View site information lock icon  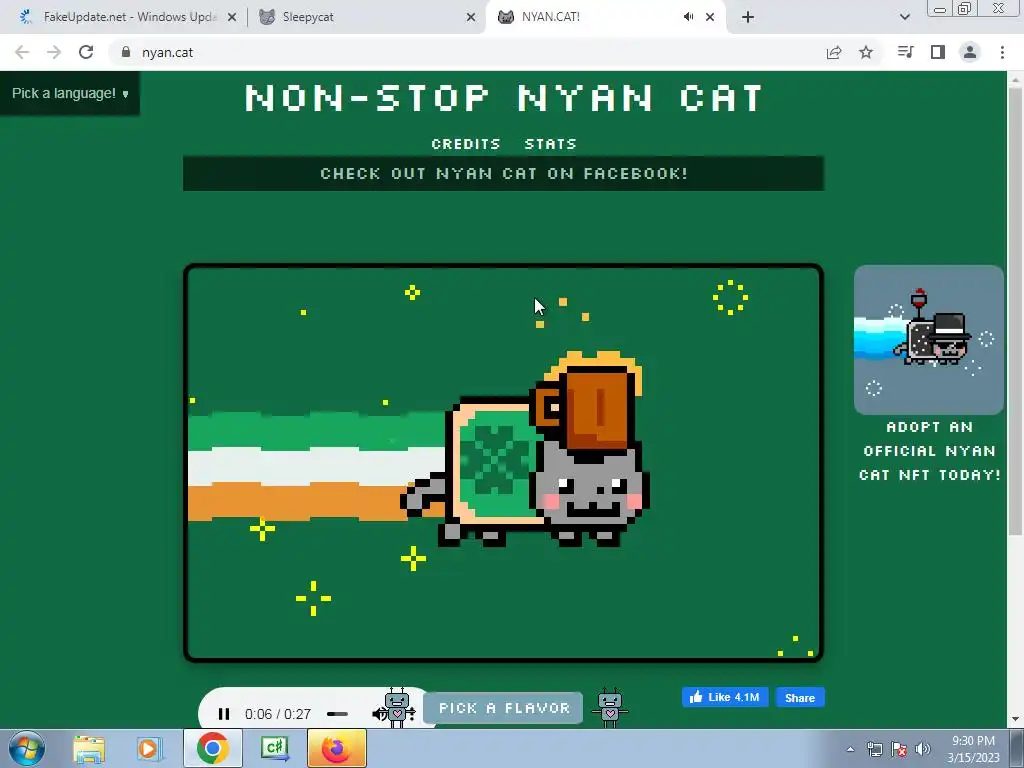126,52
